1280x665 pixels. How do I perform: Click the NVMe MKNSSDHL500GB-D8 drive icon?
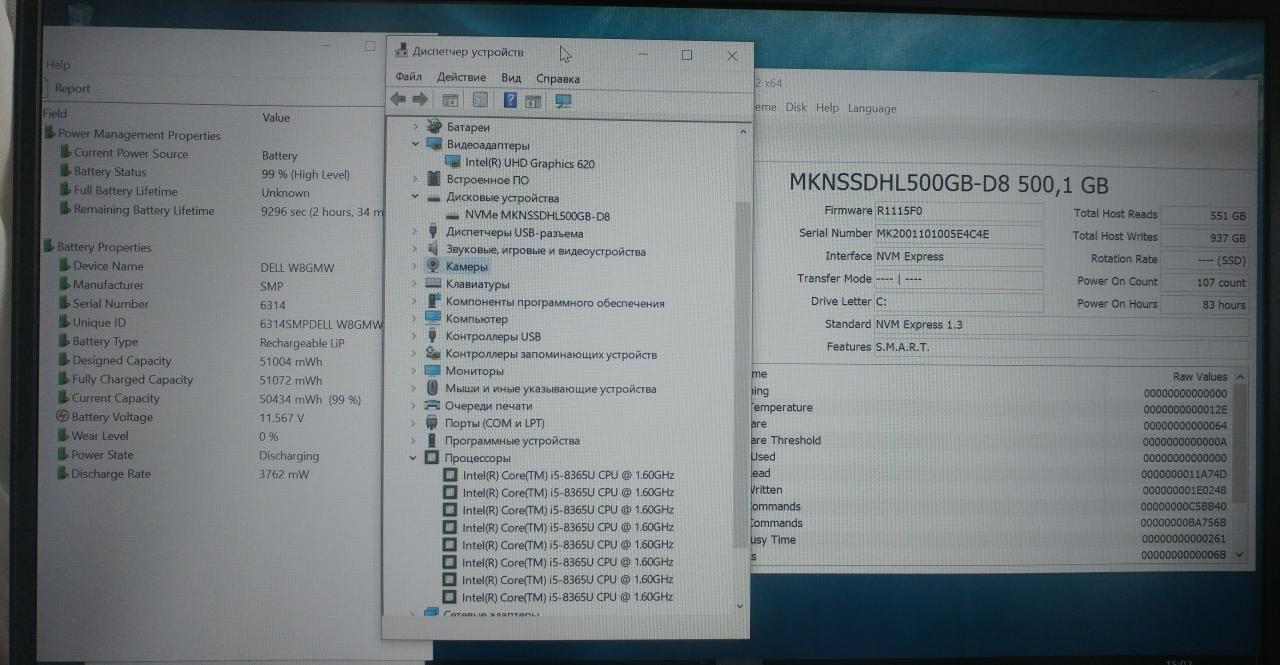coord(452,216)
